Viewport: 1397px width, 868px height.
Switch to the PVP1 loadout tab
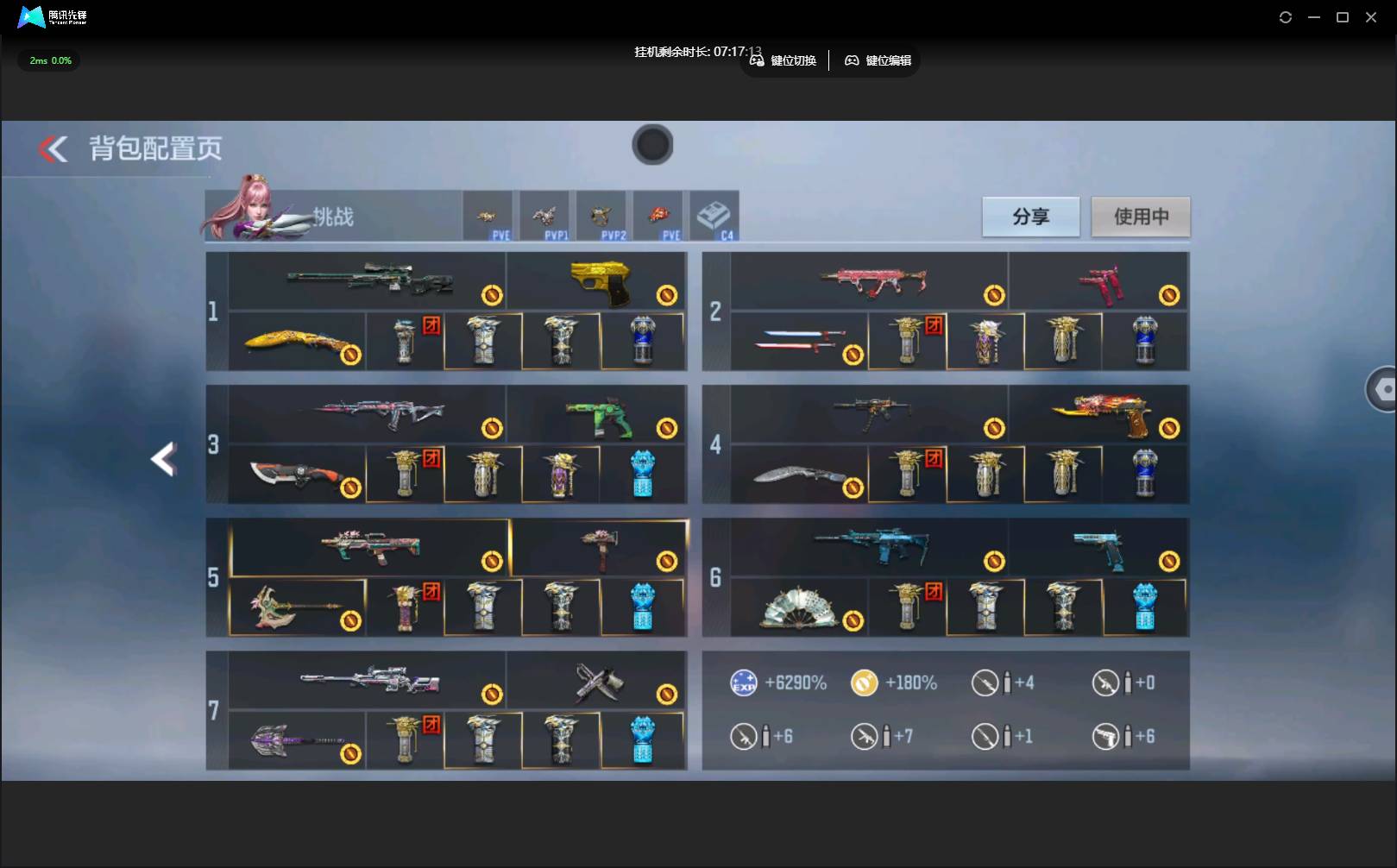point(544,217)
